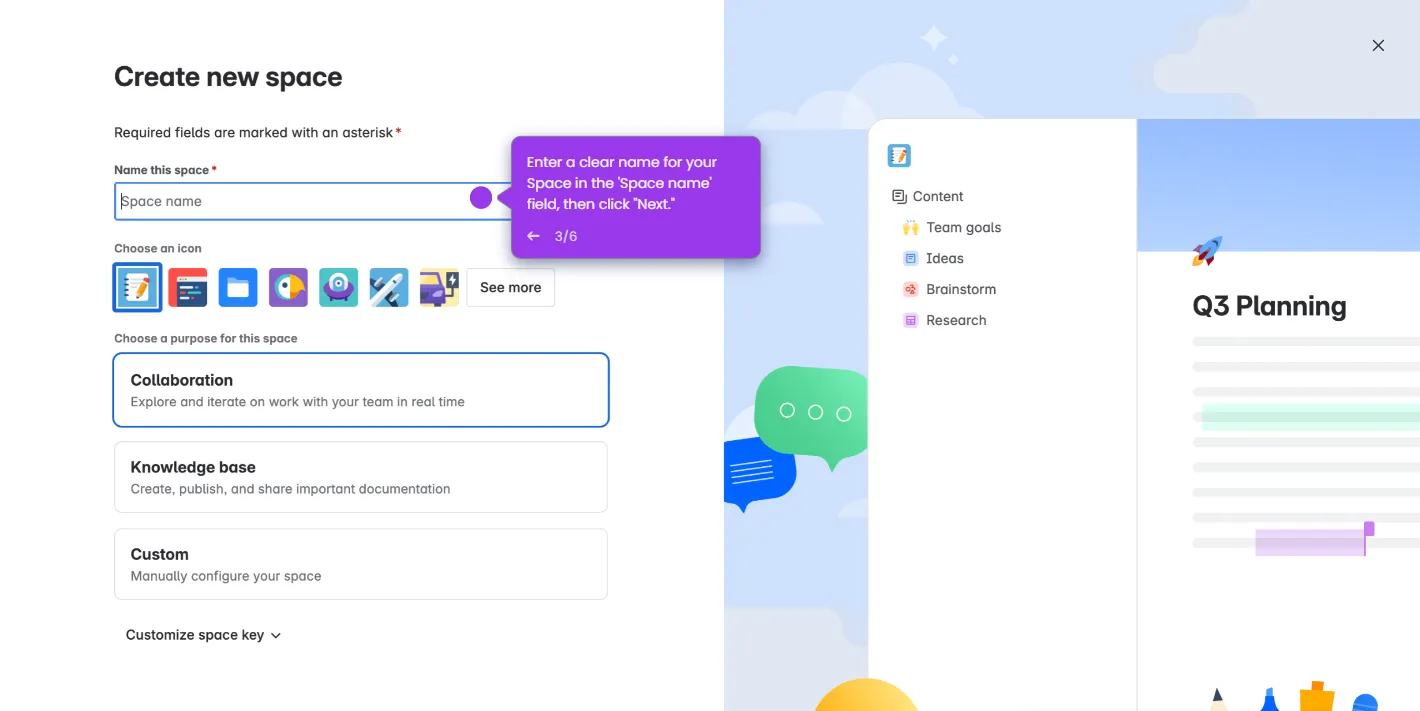Select the parrot space icon

288,288
